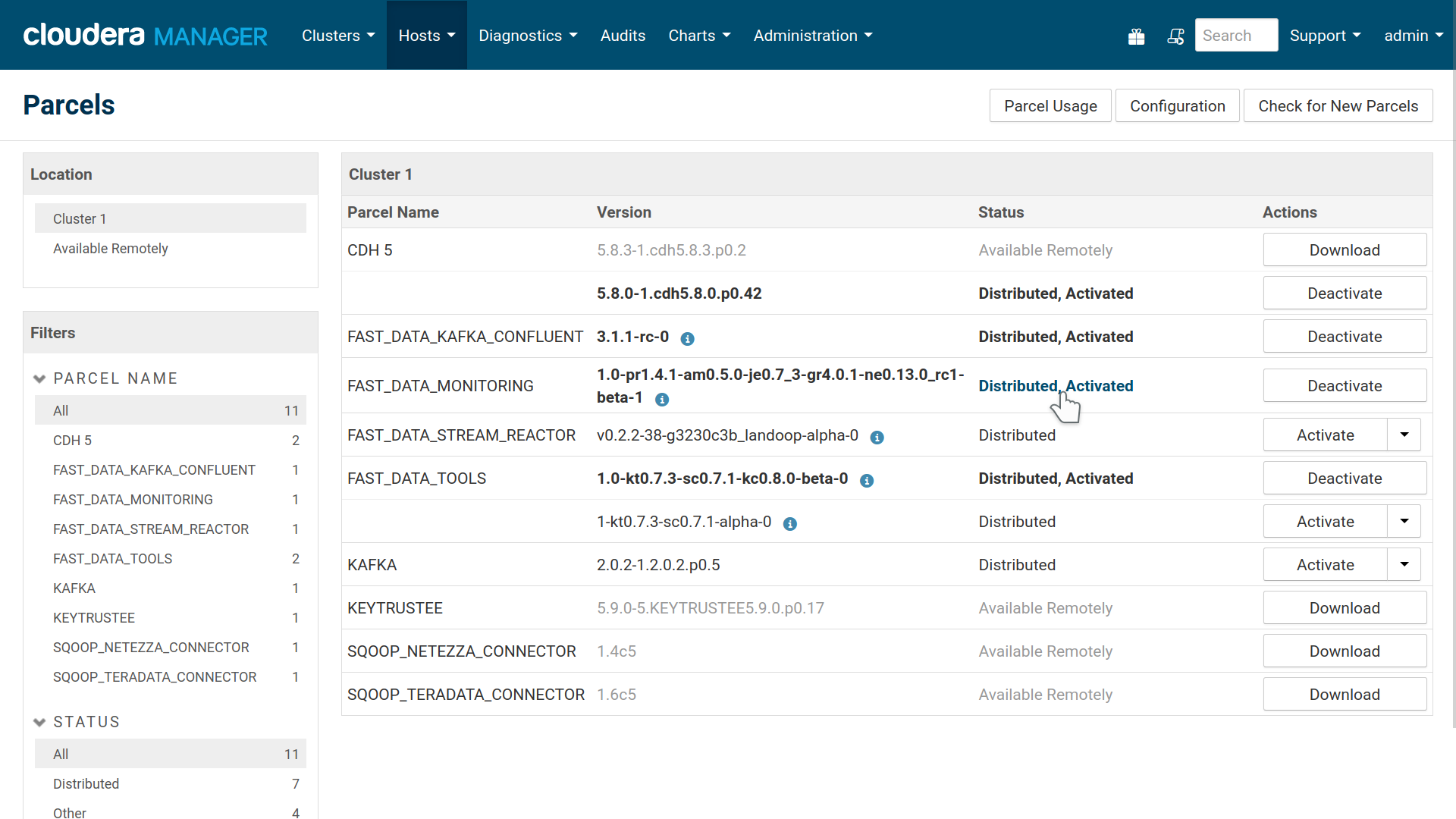Click Distributed, Activated status for FAST_DATA_MONITORING
1456x819 pixels.
(1056, 385)
